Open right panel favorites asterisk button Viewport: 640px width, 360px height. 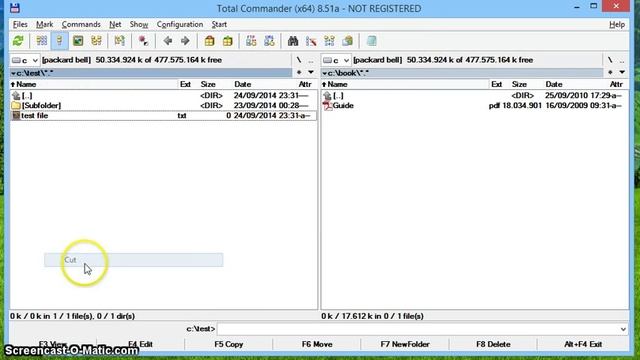click(x=610, y=72)
